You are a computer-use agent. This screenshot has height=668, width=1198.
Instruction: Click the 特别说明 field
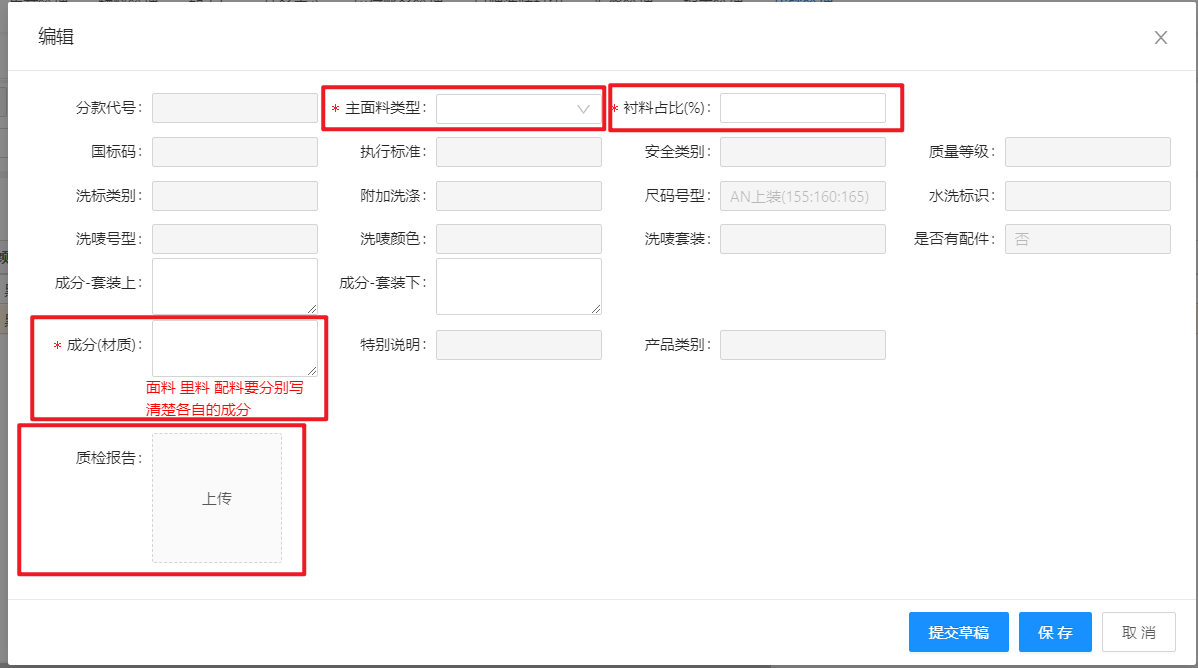518,345
